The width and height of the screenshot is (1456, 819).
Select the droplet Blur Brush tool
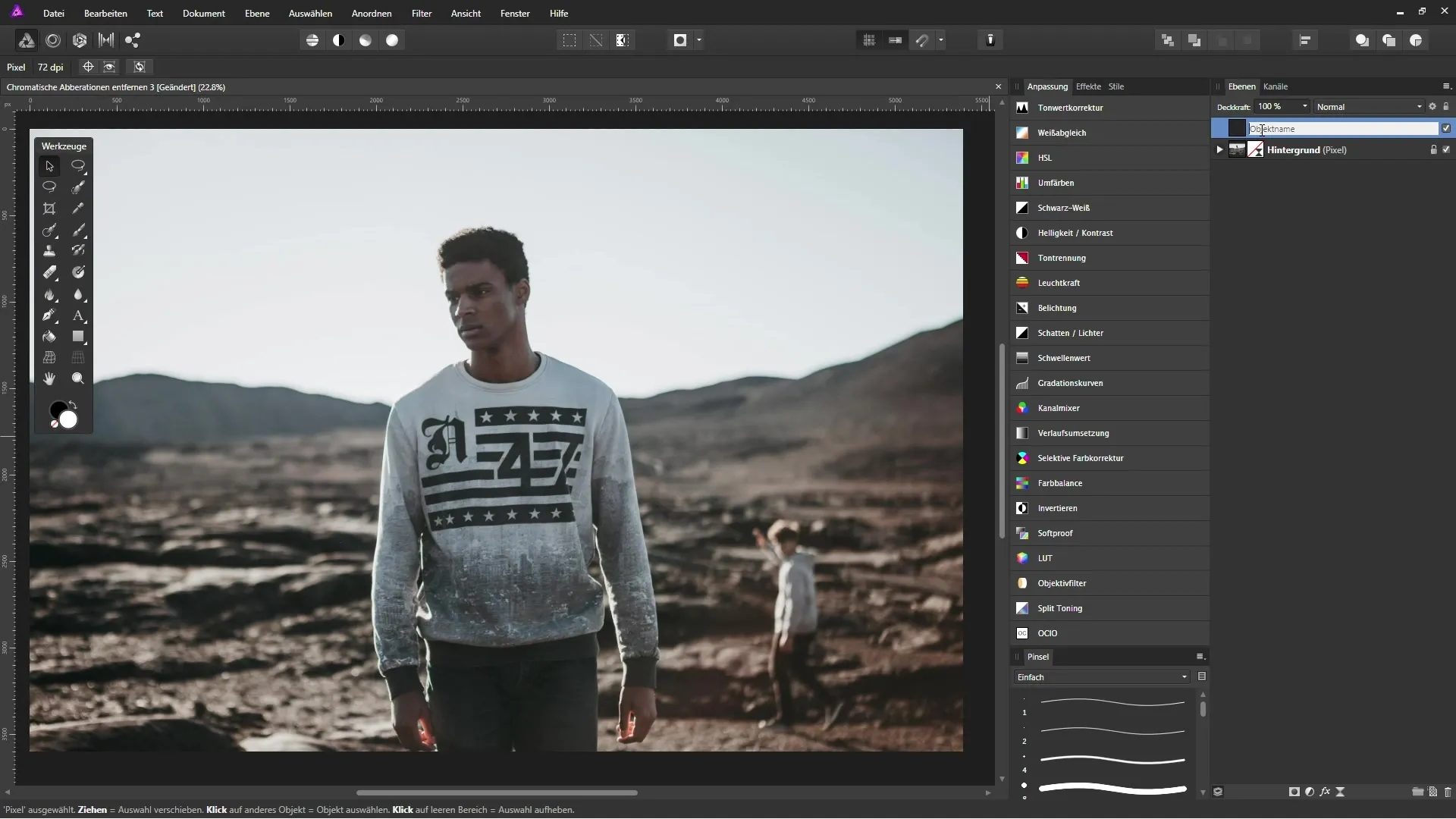point(78,294)
